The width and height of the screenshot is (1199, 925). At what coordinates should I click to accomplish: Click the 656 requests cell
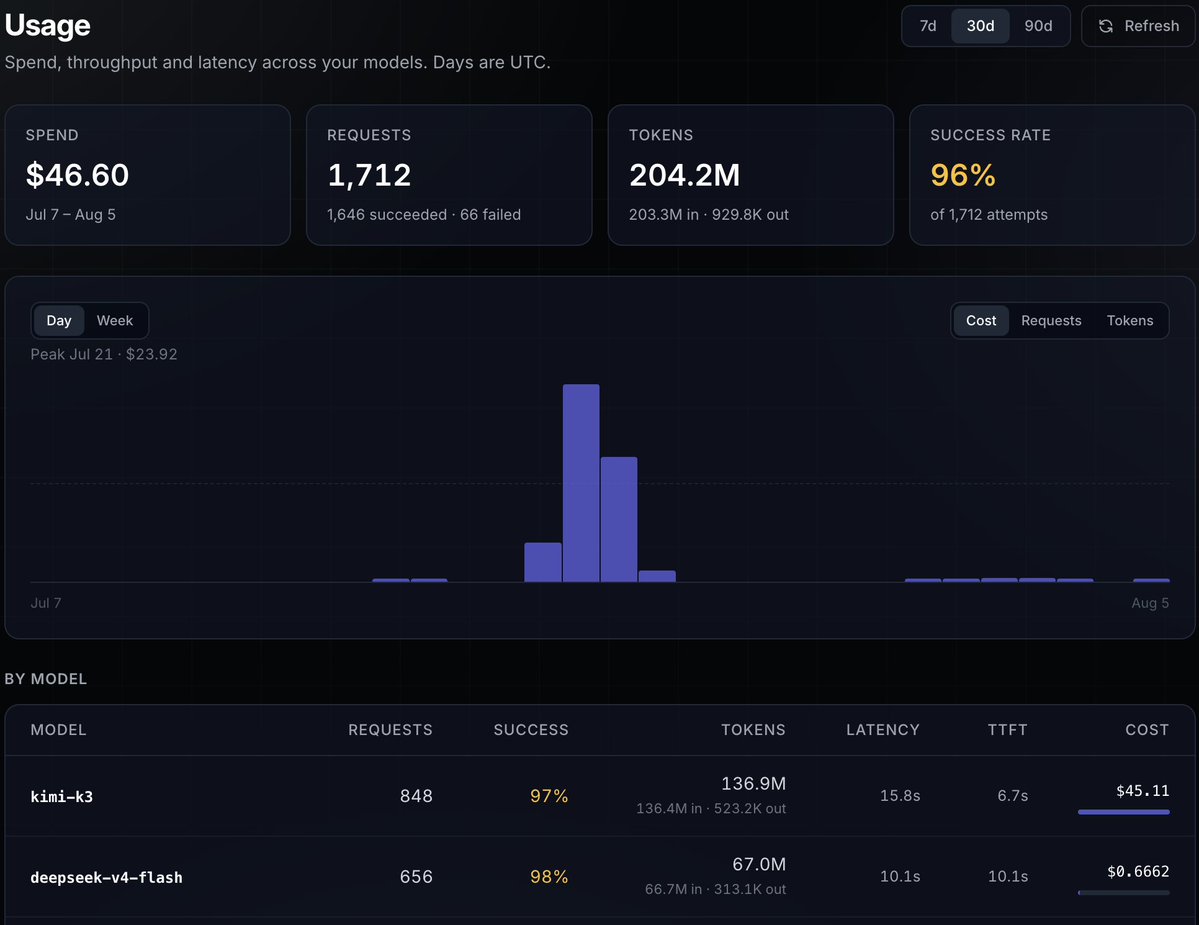(x=416, y=877)
